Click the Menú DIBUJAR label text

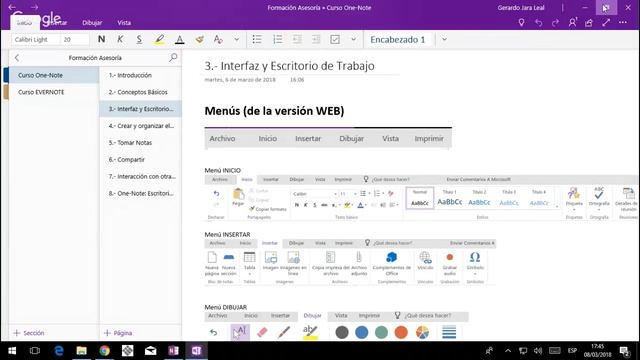click(226, 307)
